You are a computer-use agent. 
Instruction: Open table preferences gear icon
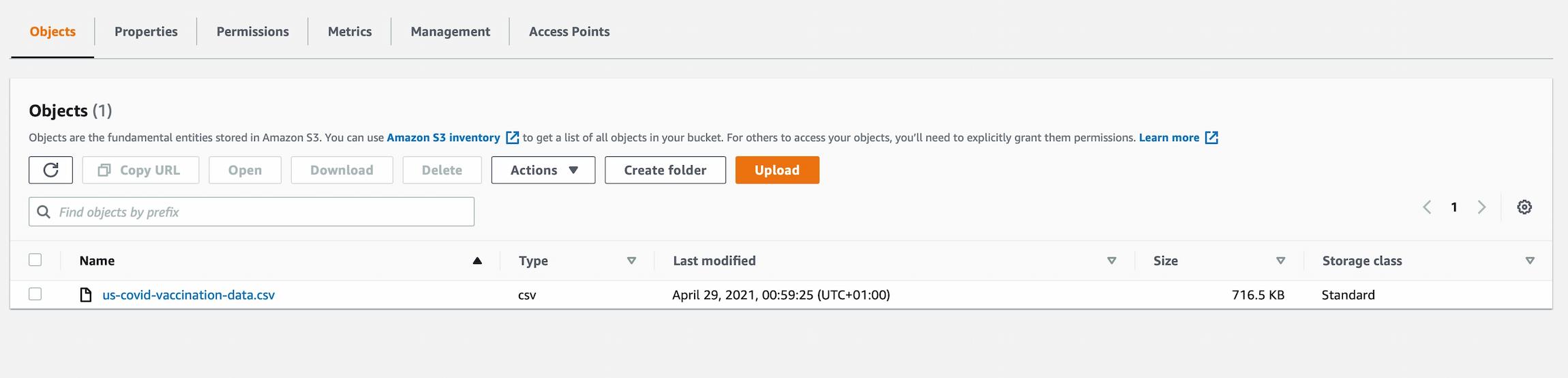(1524, 207)
